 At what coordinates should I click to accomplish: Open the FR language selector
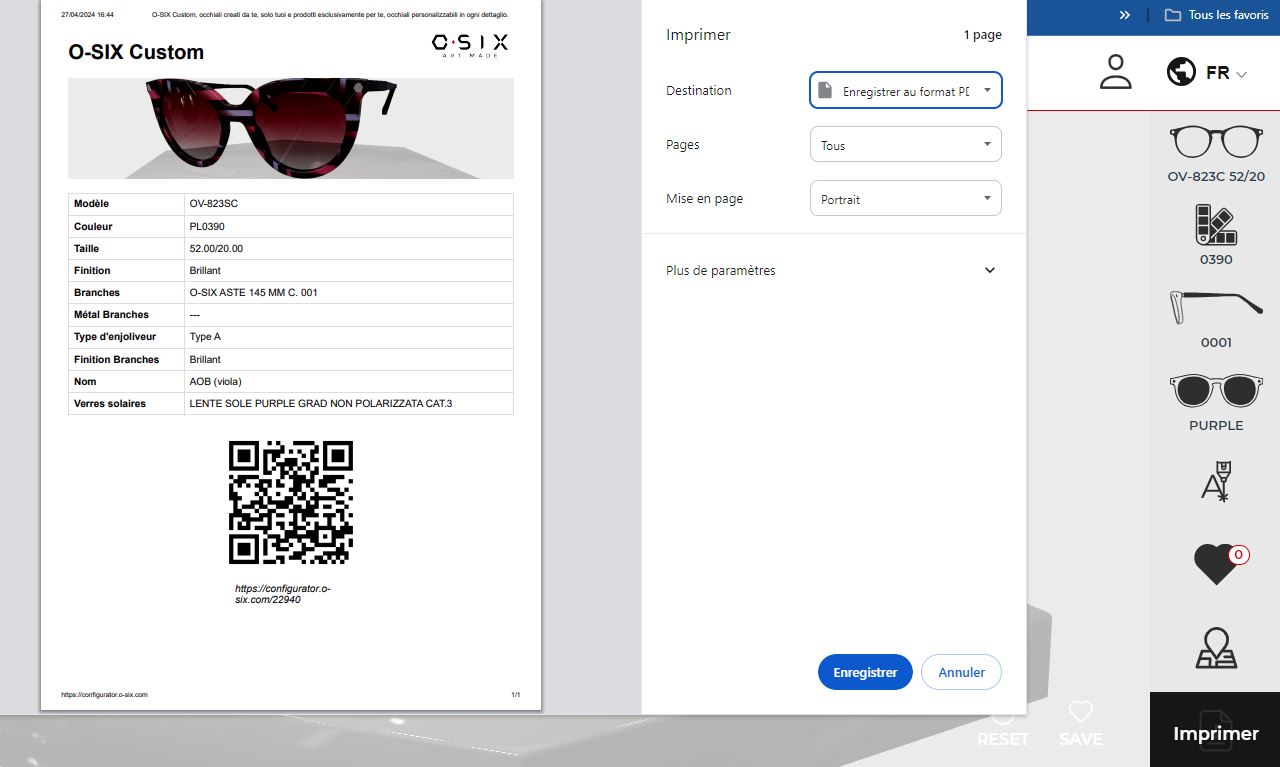click(1226, 73)
